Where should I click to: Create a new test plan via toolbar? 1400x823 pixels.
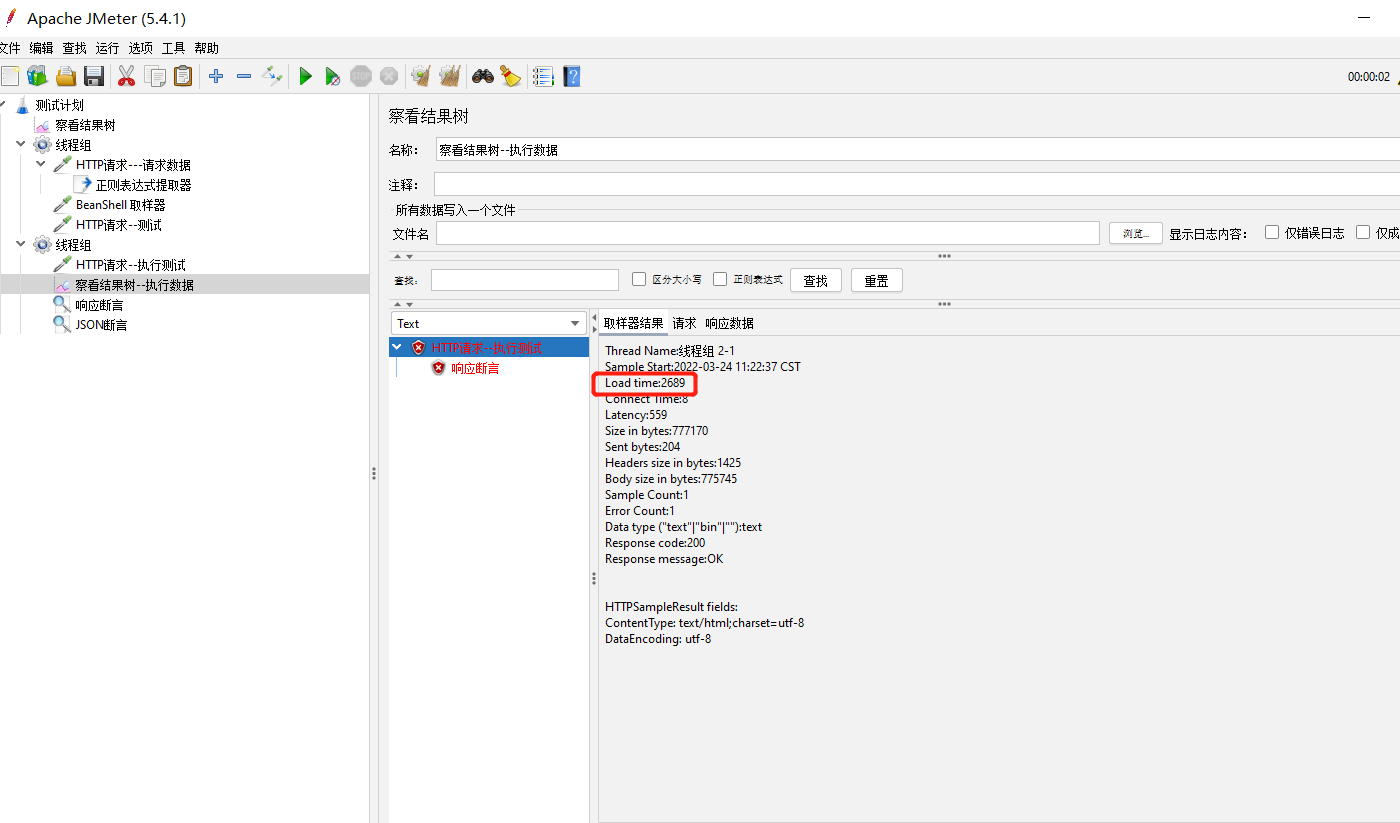[9, 76]
